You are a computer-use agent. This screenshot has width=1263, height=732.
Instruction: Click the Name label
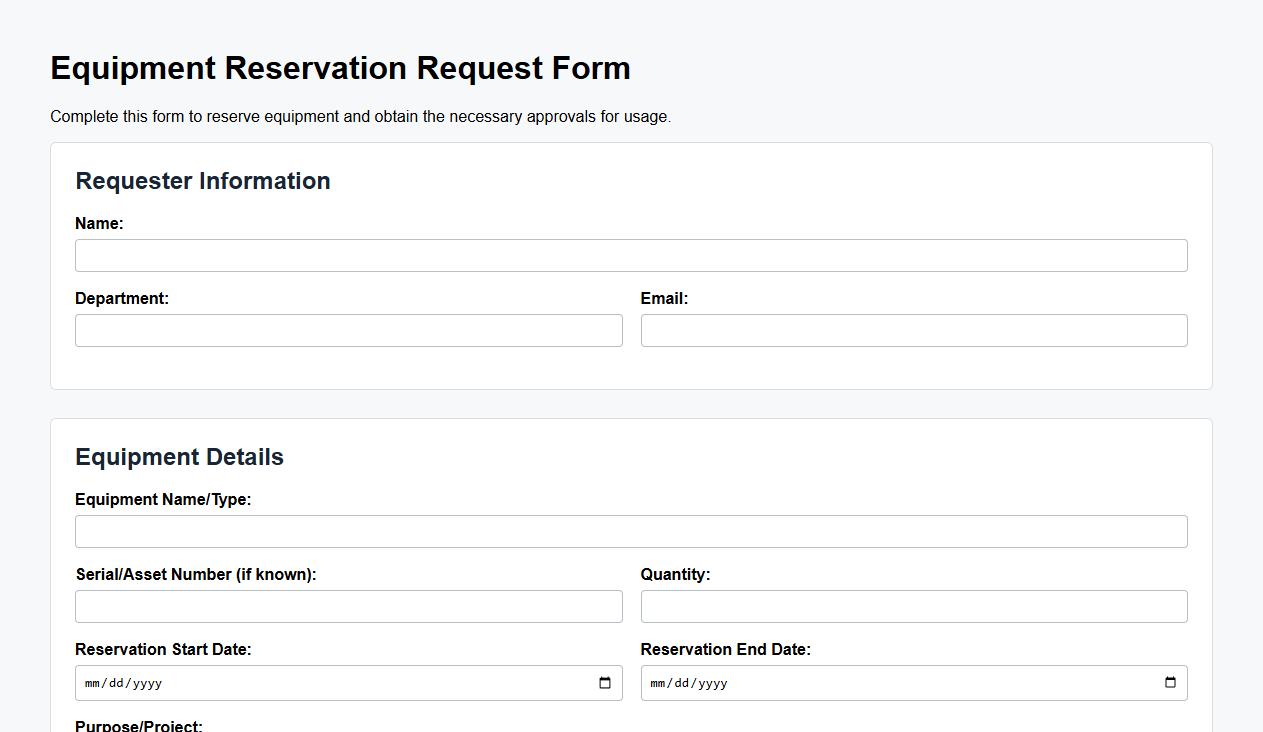click(x=99, y=223)
